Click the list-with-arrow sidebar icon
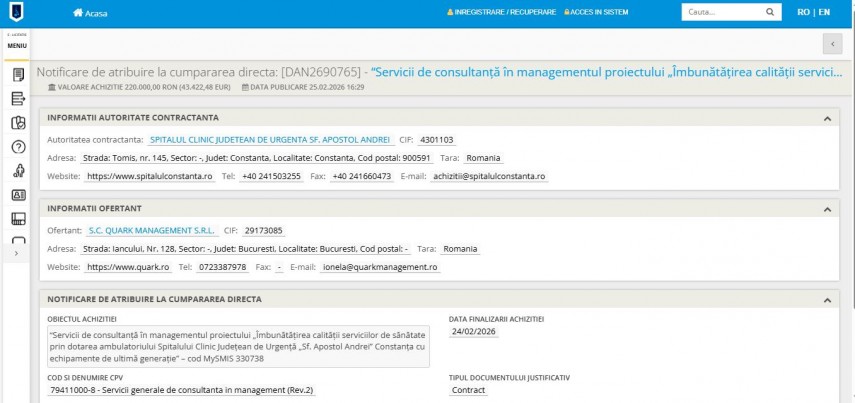 17,99
